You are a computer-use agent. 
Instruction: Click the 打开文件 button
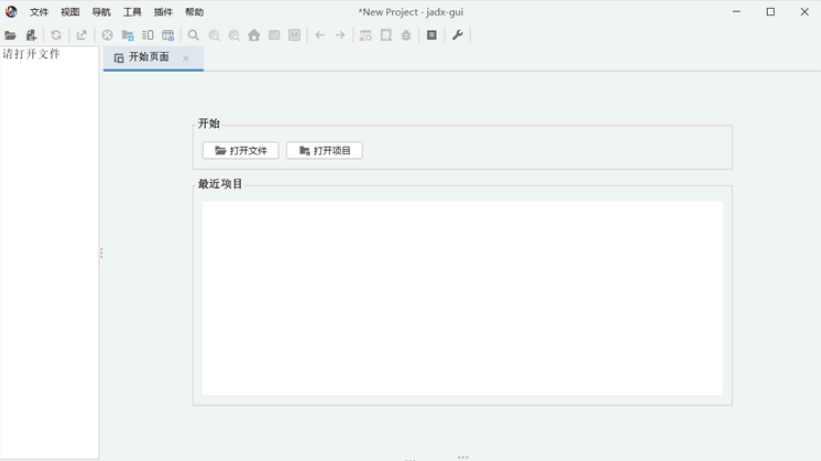(x=240, y=151)
